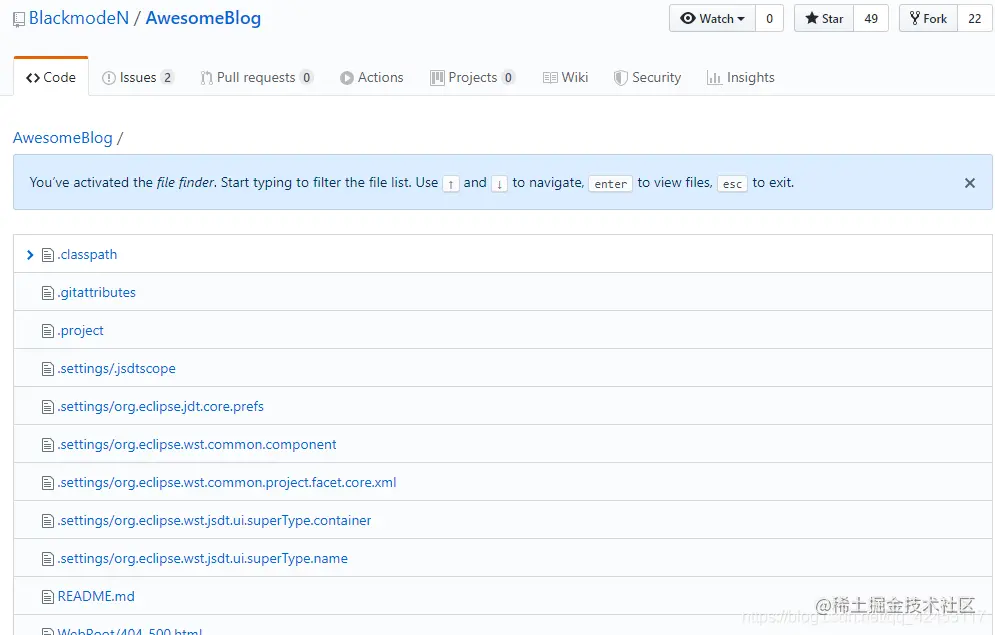
Task: Open the Actions tab
Action: 371,77
